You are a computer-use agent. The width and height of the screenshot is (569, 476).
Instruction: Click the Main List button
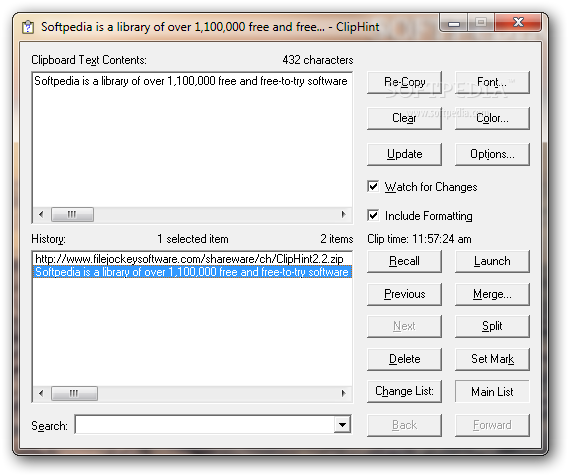pos(492,391)
